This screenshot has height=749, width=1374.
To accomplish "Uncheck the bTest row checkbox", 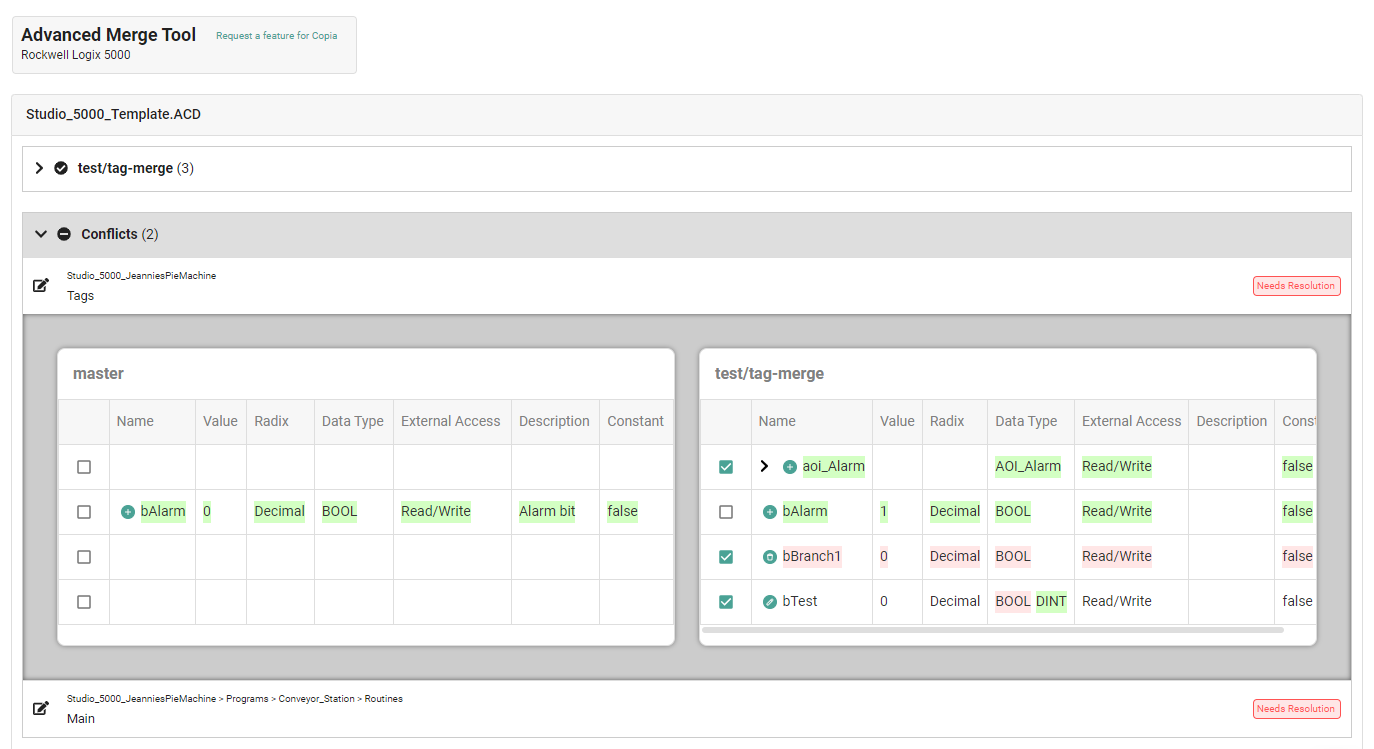I will tap(726, 602).
